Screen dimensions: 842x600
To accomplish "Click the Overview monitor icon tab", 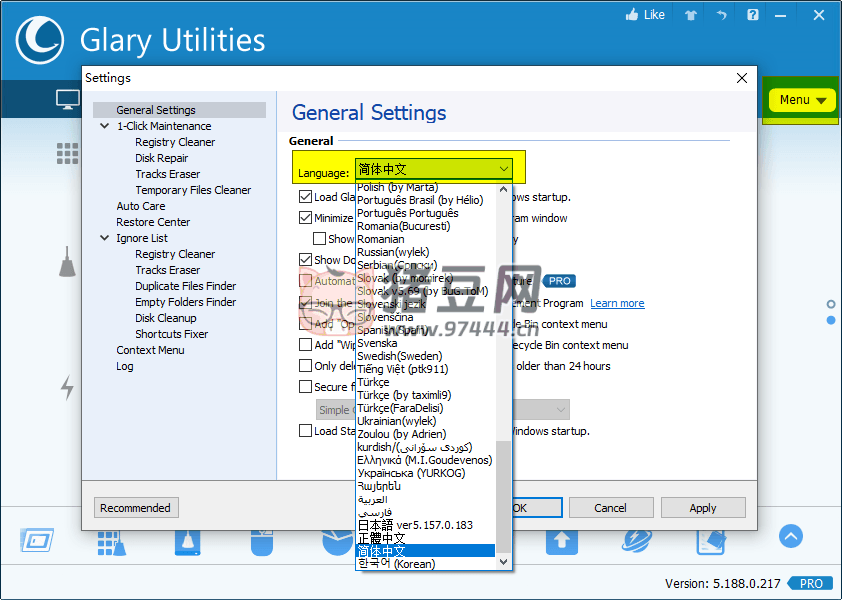I will click(68, 99).
